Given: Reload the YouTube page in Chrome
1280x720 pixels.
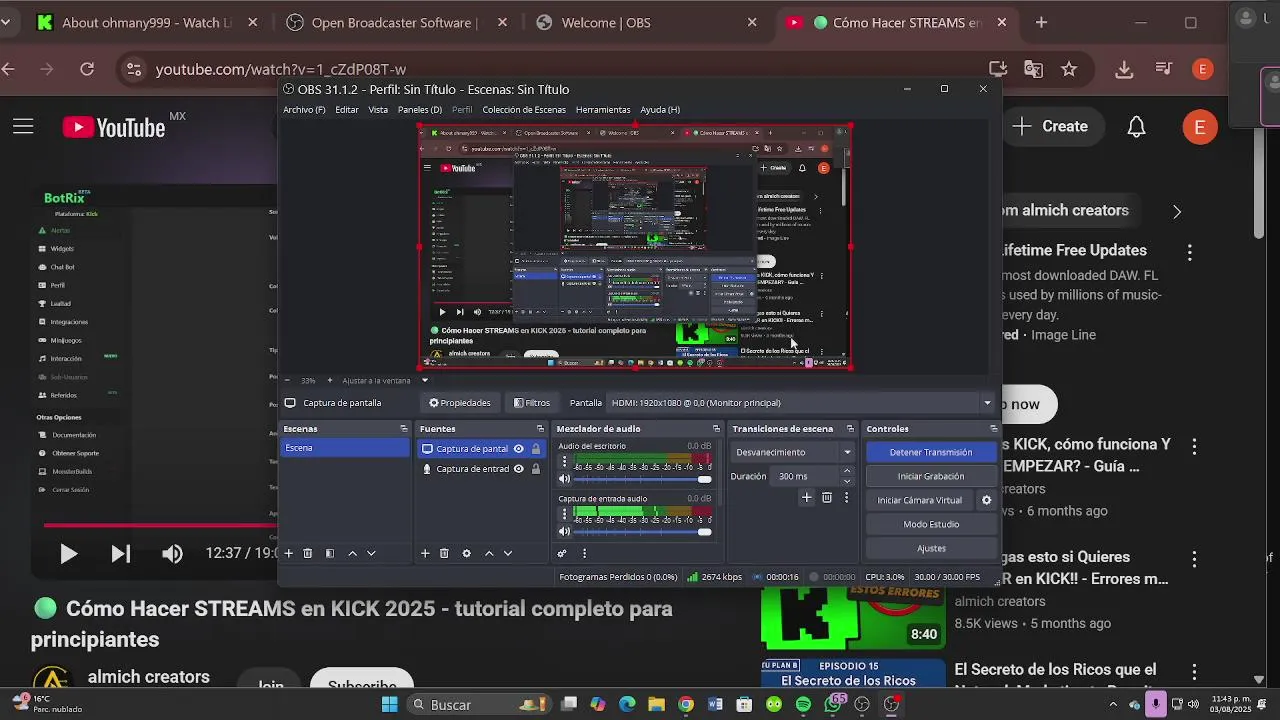Looking at the screenshot, I should click(x=87, y=69).
